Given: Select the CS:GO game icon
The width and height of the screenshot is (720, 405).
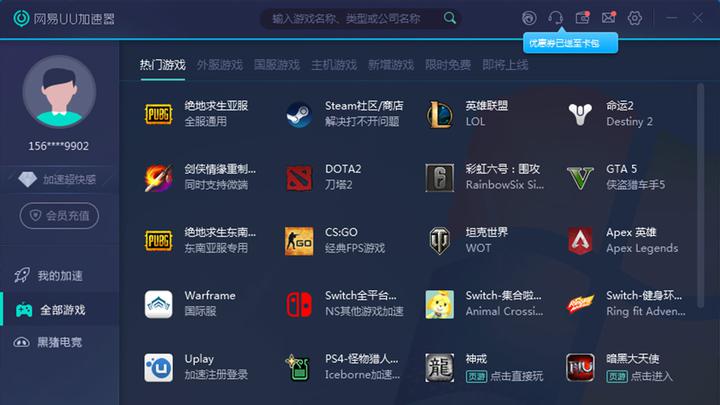Looking at the screenshot, I should point(299,241).
